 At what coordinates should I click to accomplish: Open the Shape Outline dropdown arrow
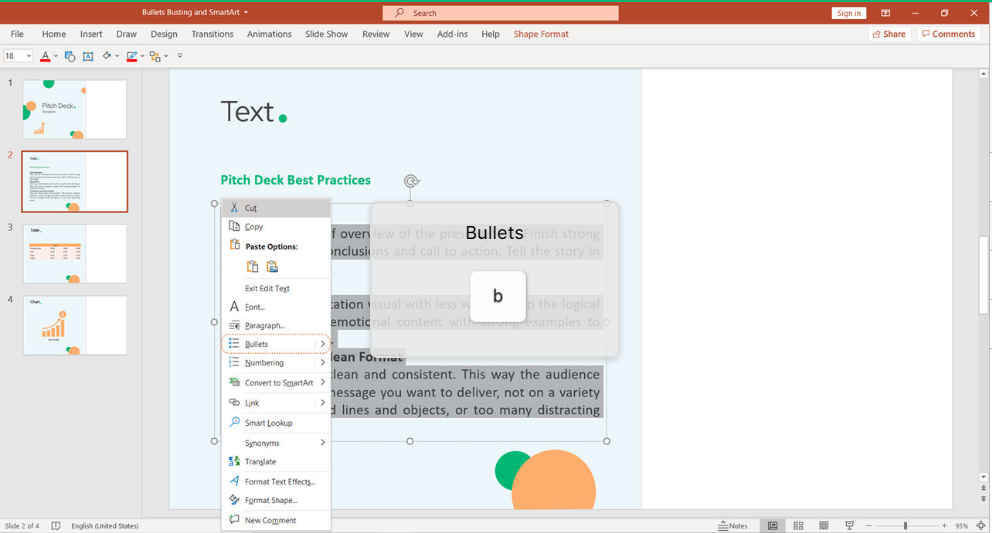point(142,56)
